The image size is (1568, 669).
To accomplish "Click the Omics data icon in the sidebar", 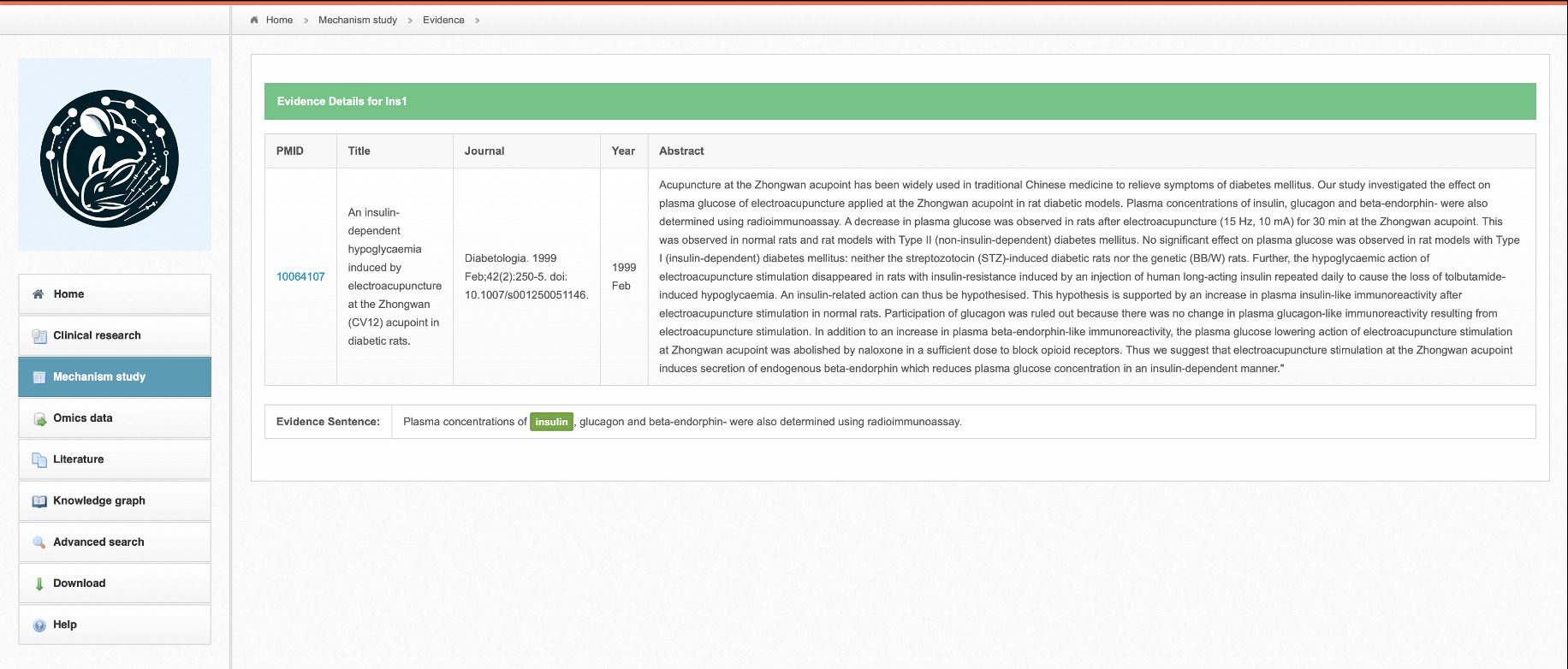I will (x=39, y=419).
